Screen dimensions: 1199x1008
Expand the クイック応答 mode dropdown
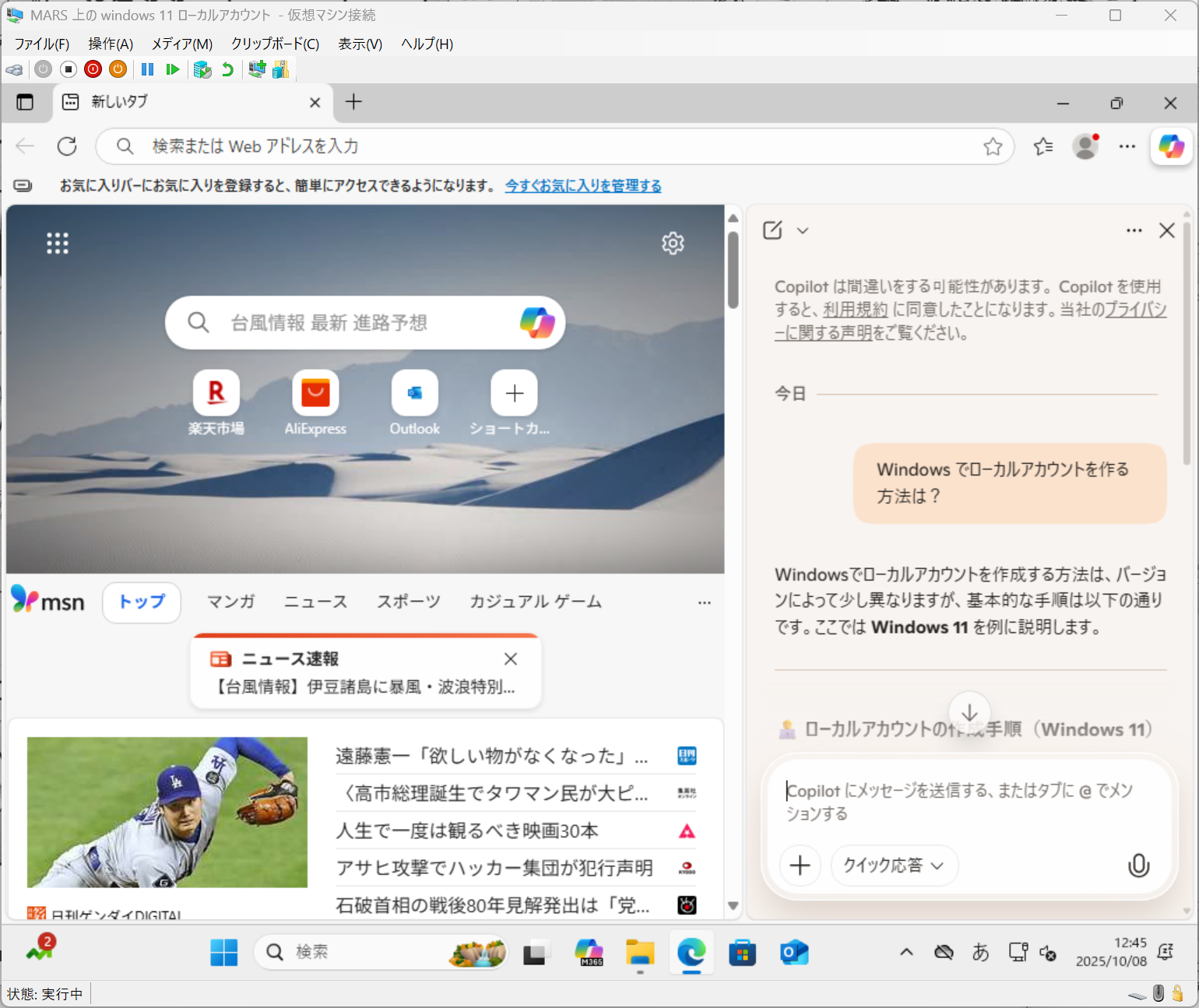(x=894, y=866)
